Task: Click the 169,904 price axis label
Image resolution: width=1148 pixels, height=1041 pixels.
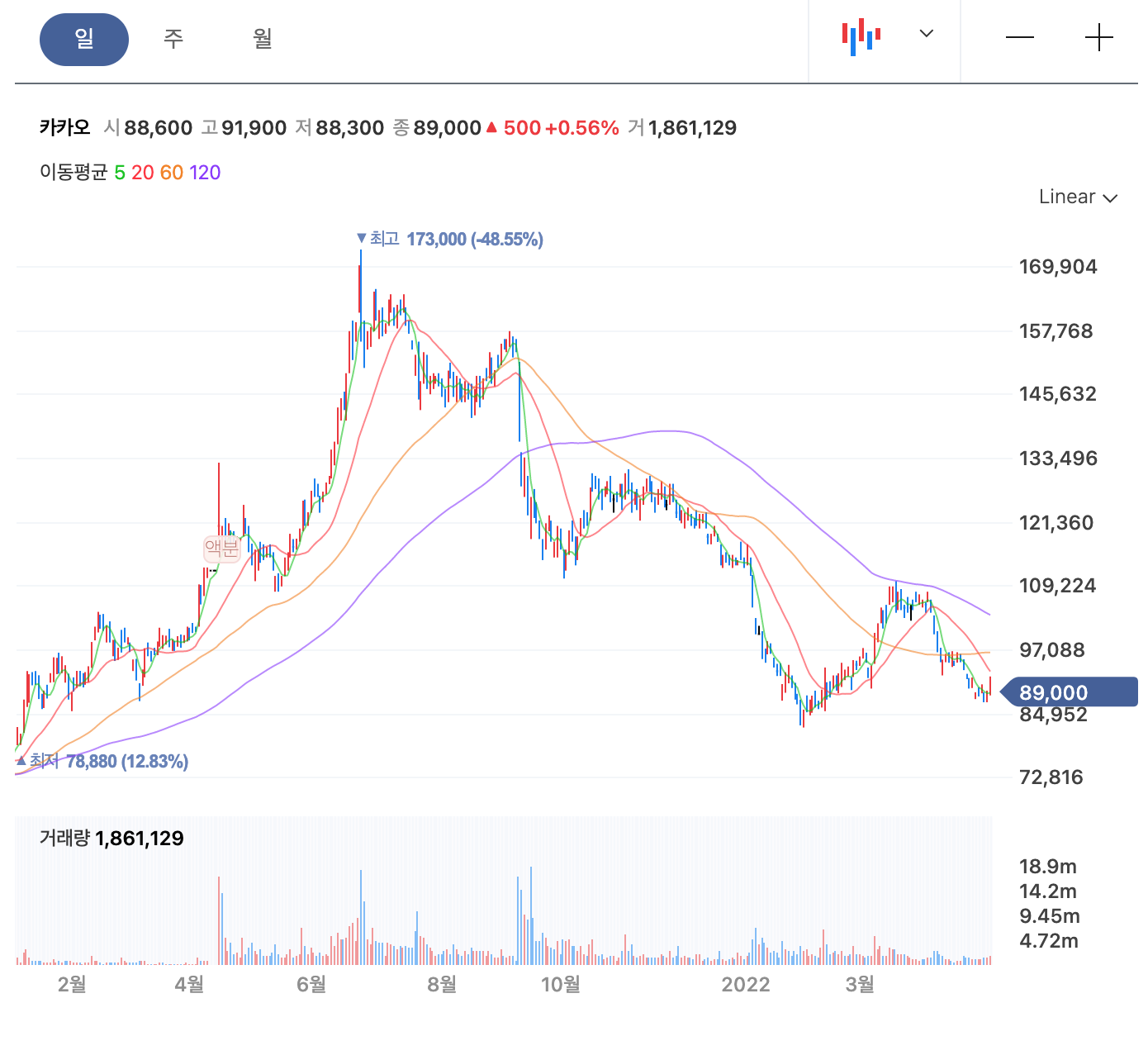Action: click(1058, 267)
